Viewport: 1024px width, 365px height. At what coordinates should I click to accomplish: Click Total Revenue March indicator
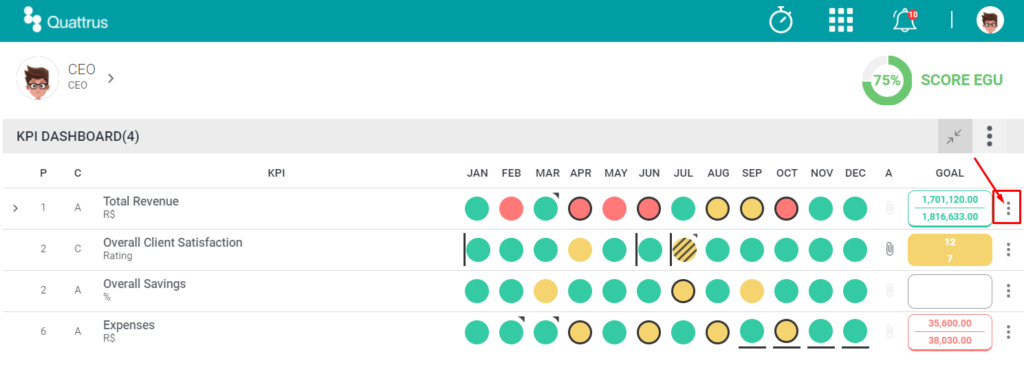(546, 208)
